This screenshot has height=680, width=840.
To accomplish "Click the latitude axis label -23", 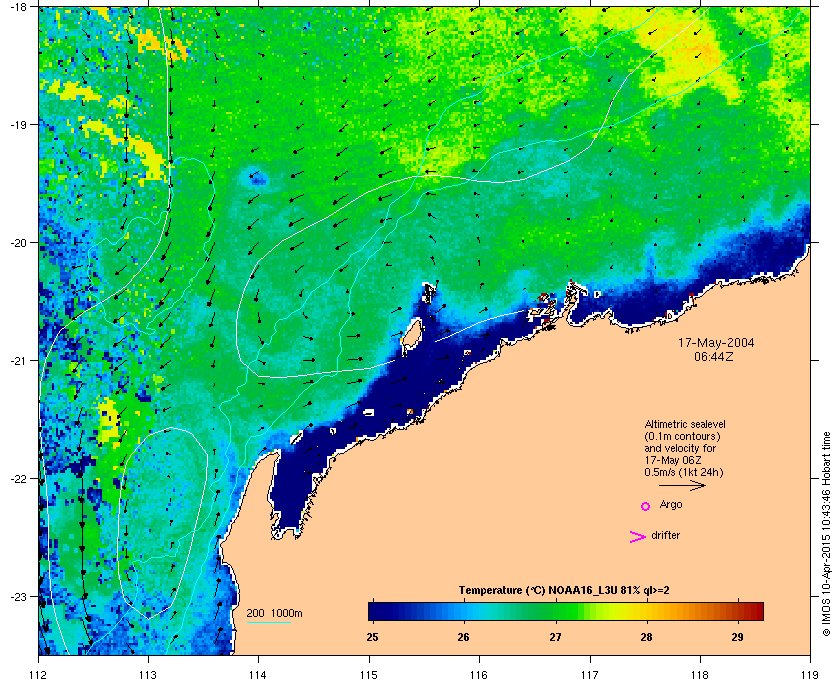I will coord(18,596).
